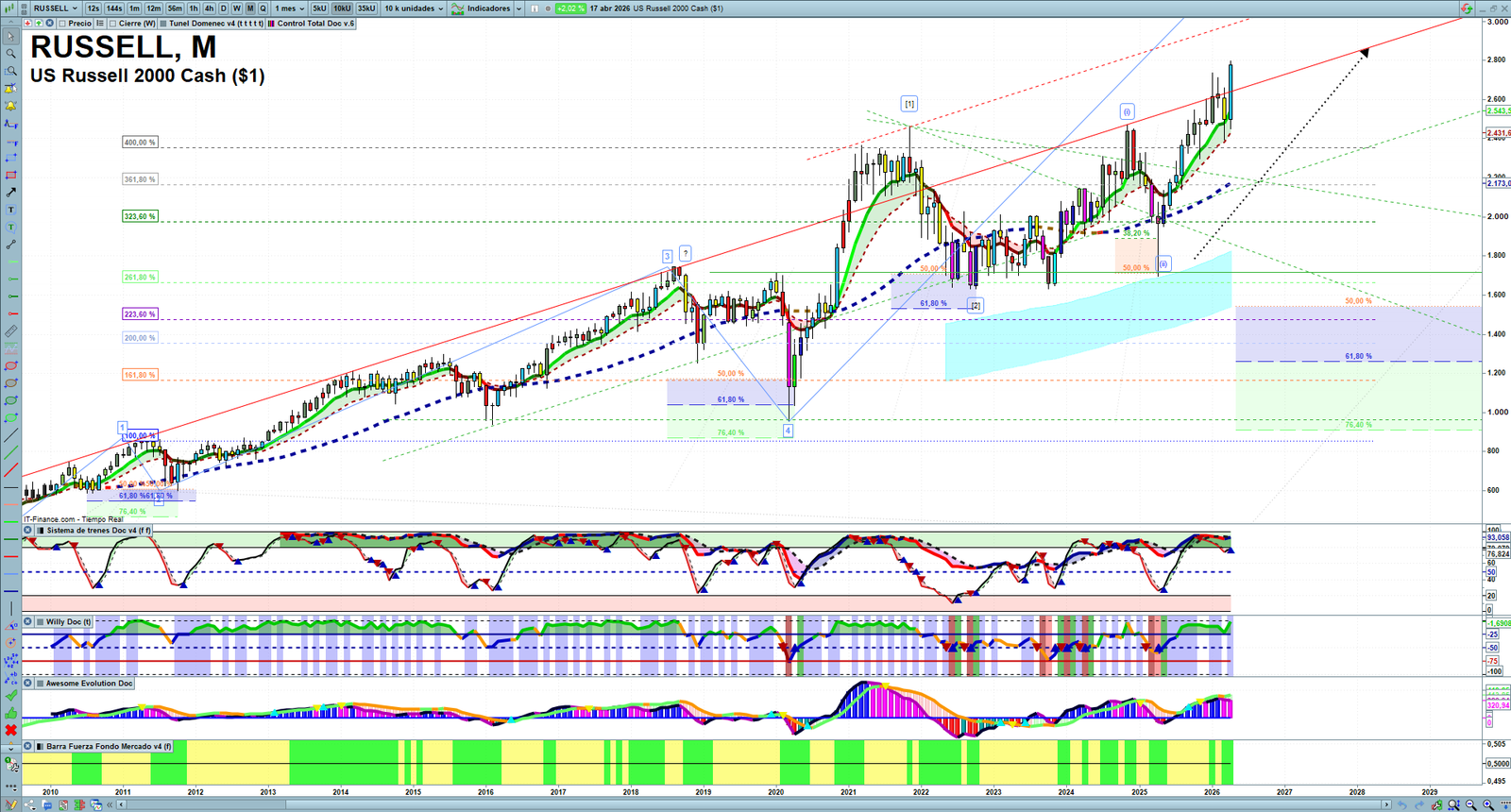Select the red ellipse drawing tool

10,366
